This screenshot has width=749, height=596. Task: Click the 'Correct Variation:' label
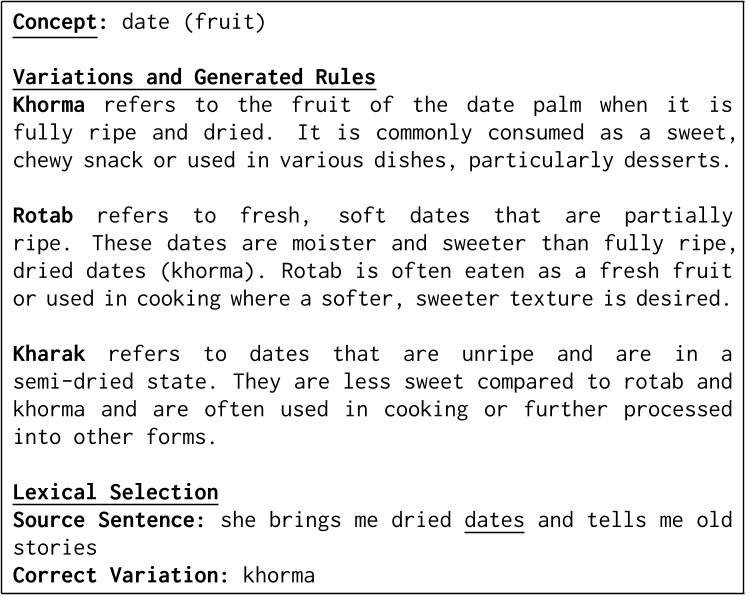122,575
